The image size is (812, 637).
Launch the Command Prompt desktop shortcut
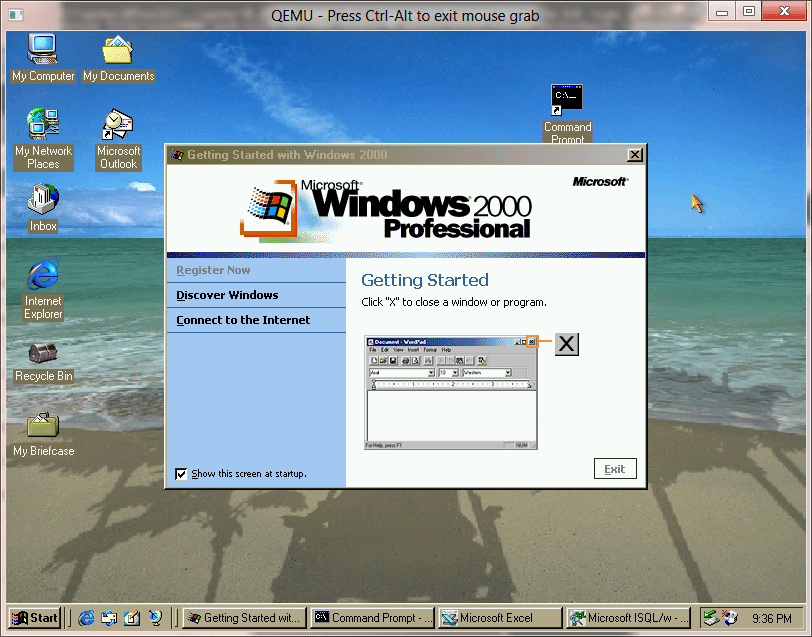[x=567, y=100]
